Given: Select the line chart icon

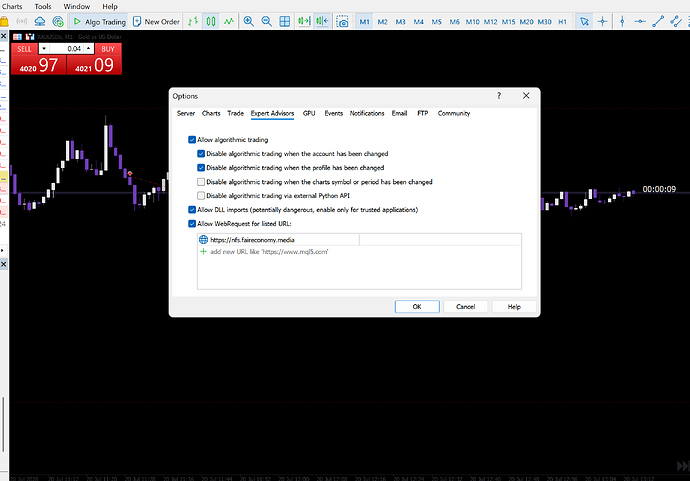Looking at the screenshot, I should pyautogui.click(x=229, y=21).
